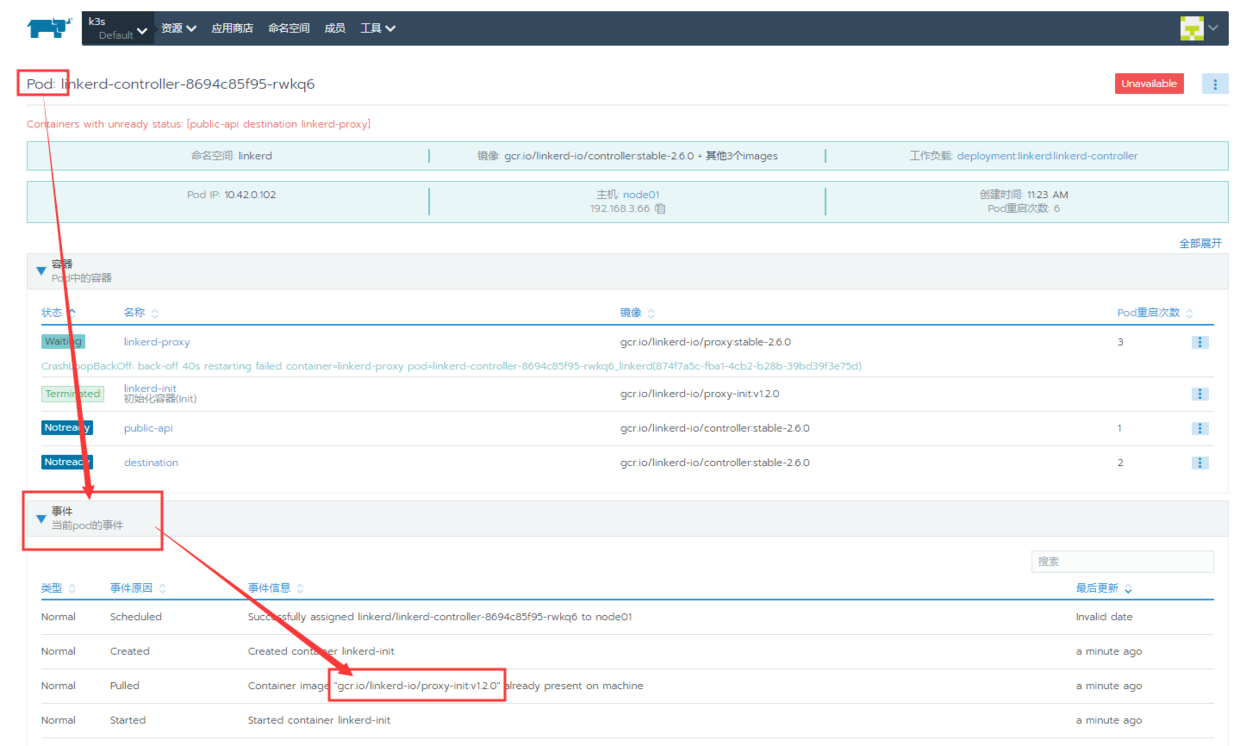Sort containers by 镜像 column
The height and width of the screenshot is (746, 1240).
[x=637, y=313]
